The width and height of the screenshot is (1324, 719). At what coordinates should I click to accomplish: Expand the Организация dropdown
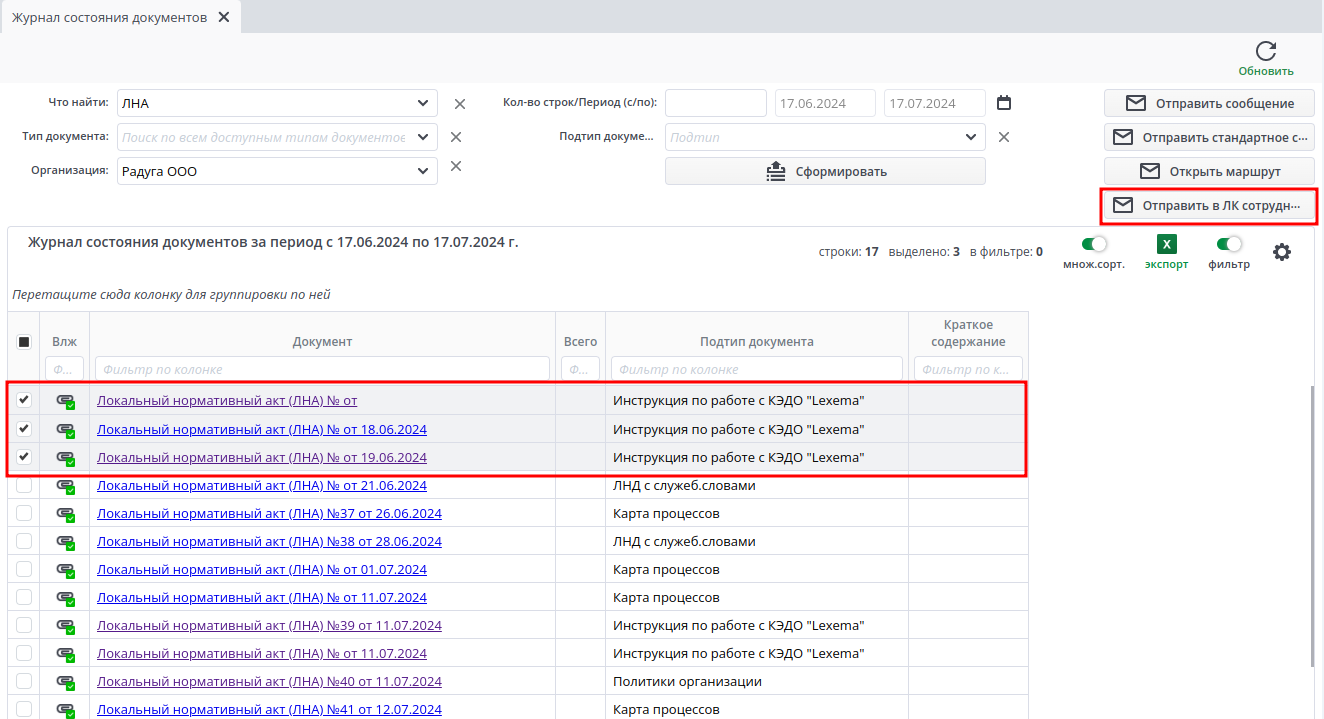click(x=422, y=171)
